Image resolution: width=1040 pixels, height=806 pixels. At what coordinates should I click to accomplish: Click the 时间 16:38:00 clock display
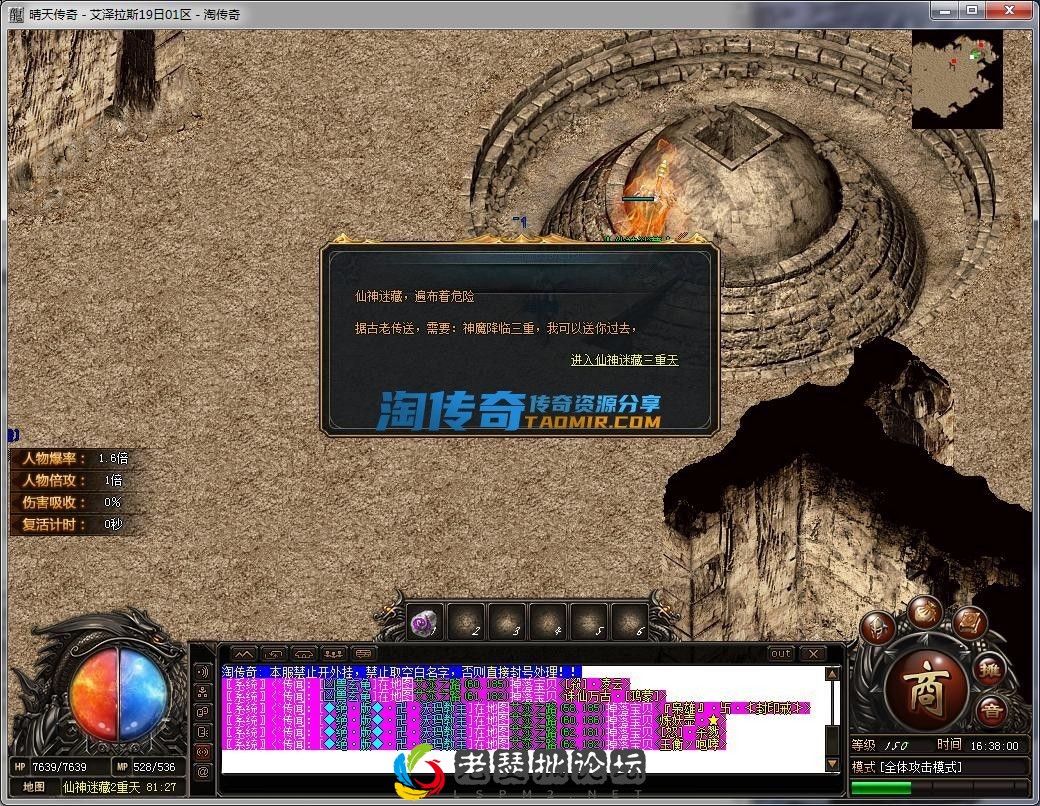coord(978,745)
